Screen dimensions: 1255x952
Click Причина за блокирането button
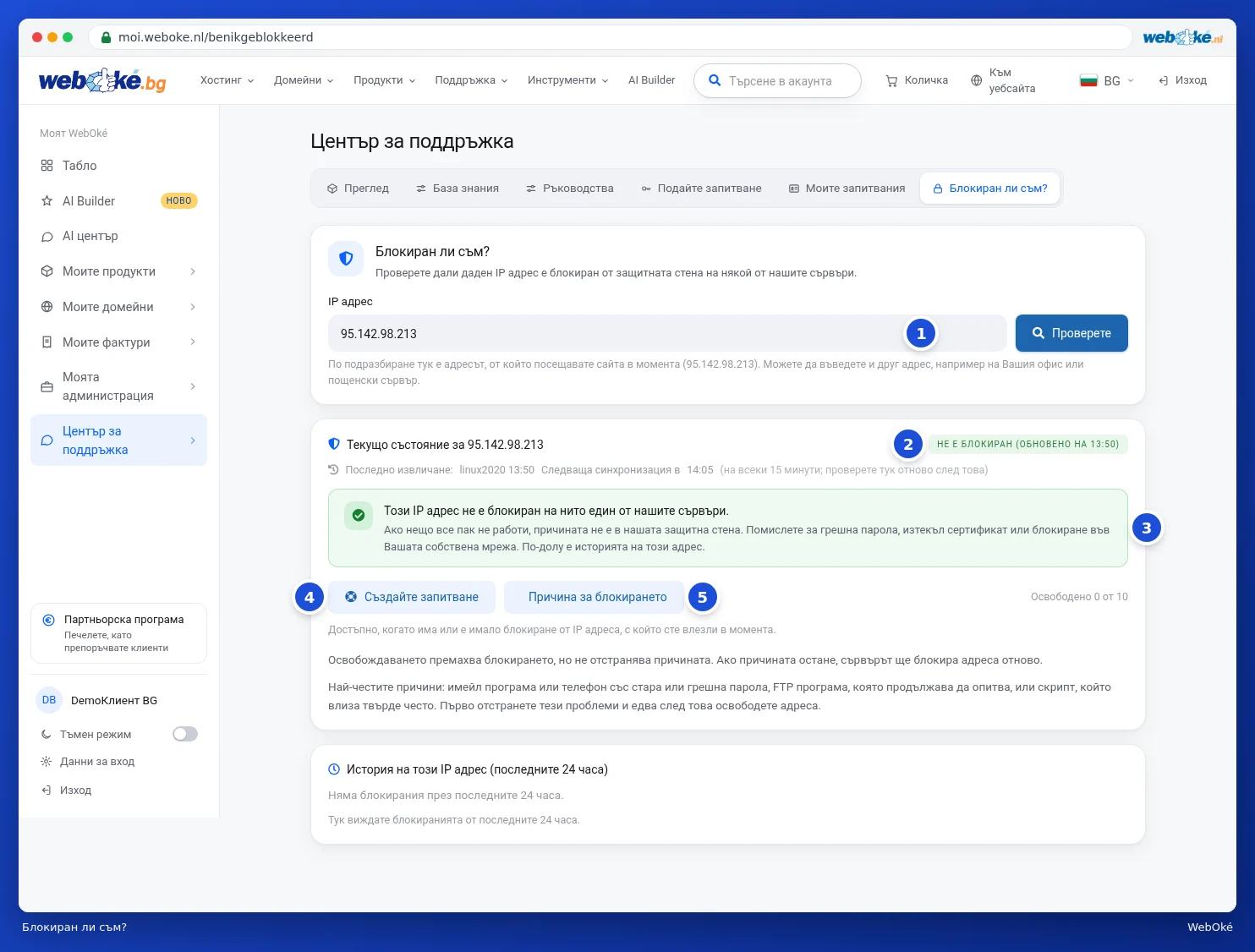595,597
